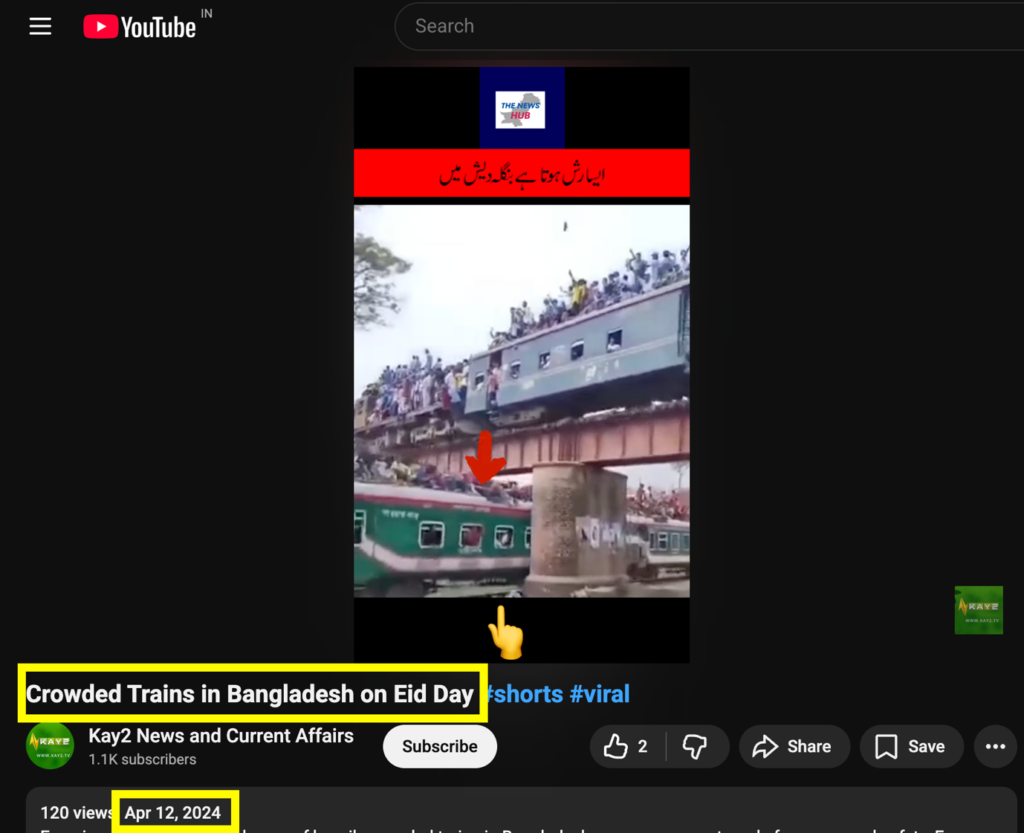The image size is (1024, 833).
Task: Open the YouTube home page via the logo
Action: [x=139, y=26]
